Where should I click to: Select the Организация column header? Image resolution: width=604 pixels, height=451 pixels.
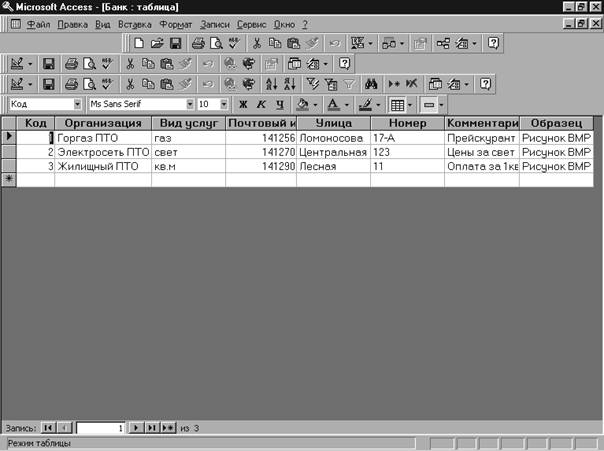point(103,123)
